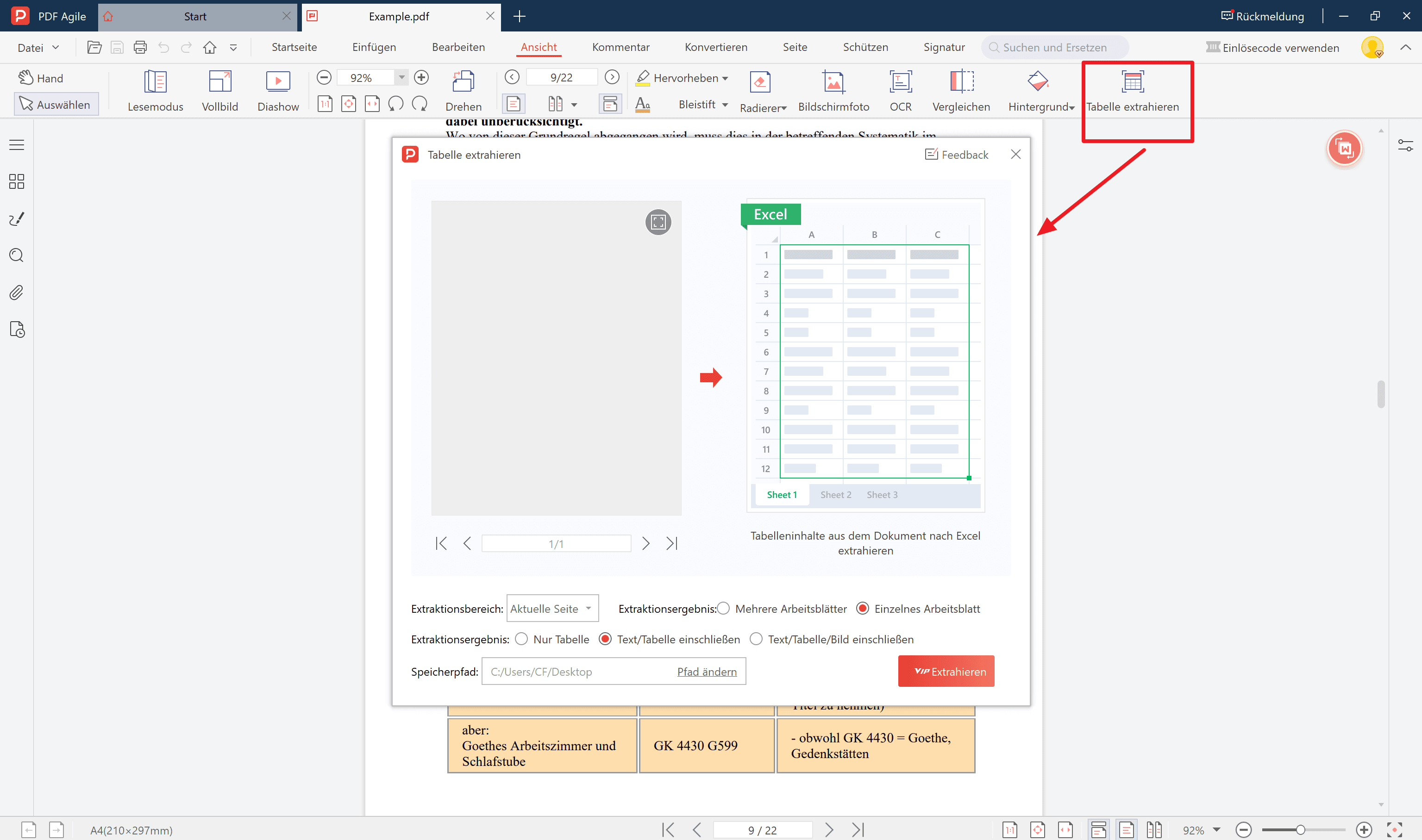Image resolution: width=1422 pixels, height=840 pixels.
Task: Select Mehrere Arbeitsblätter radio option
Action: point(723,609)
